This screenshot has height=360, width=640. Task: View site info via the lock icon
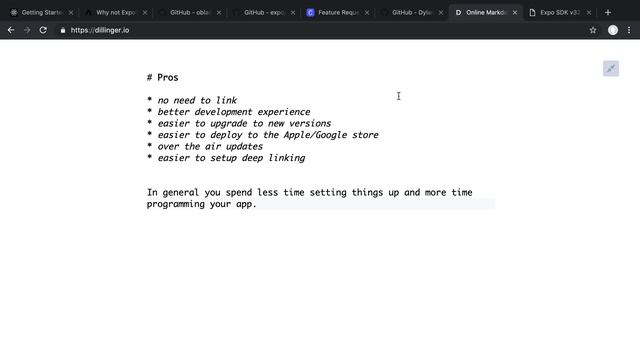click(62, 30)
